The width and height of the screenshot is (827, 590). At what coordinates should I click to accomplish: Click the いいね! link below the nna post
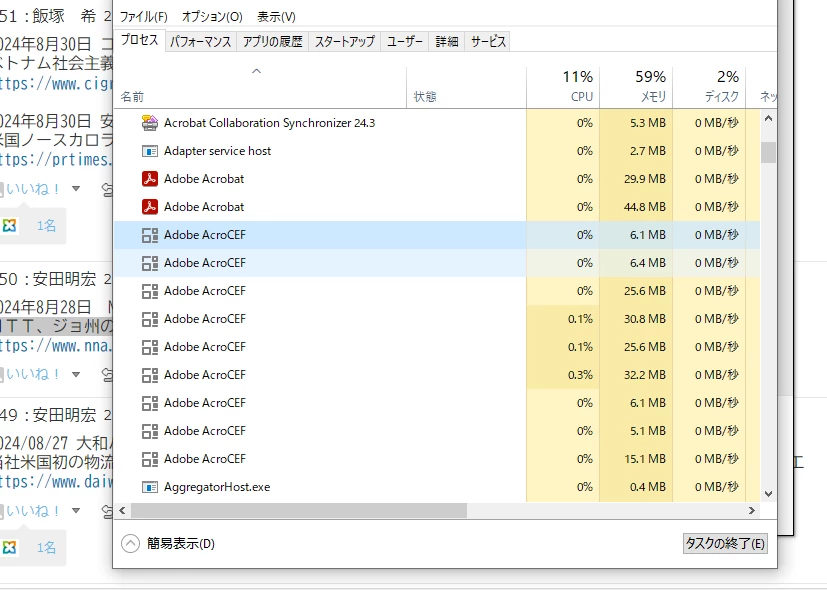[33, 374]
